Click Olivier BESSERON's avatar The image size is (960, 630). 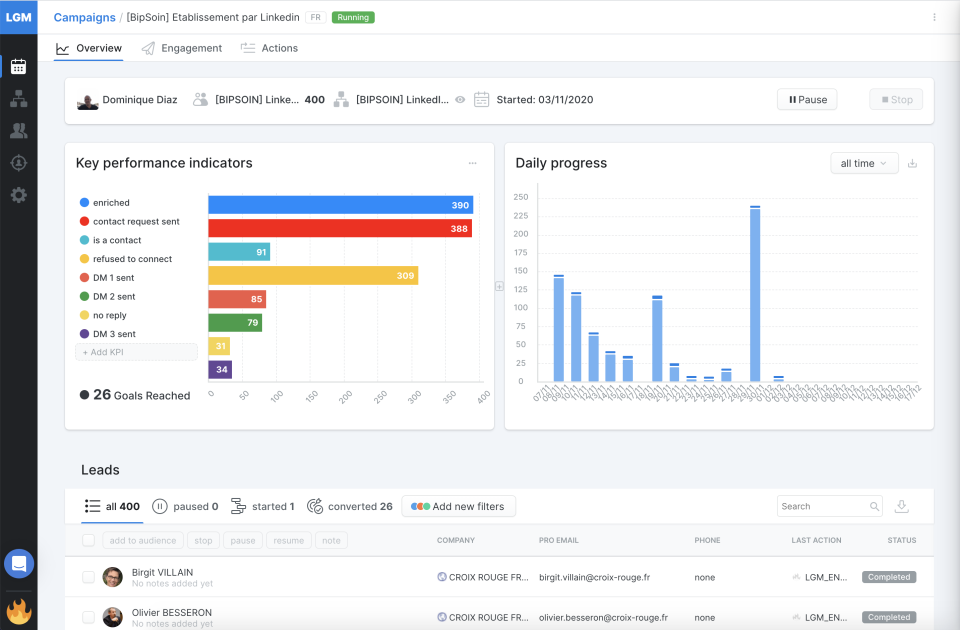(113, 617)
